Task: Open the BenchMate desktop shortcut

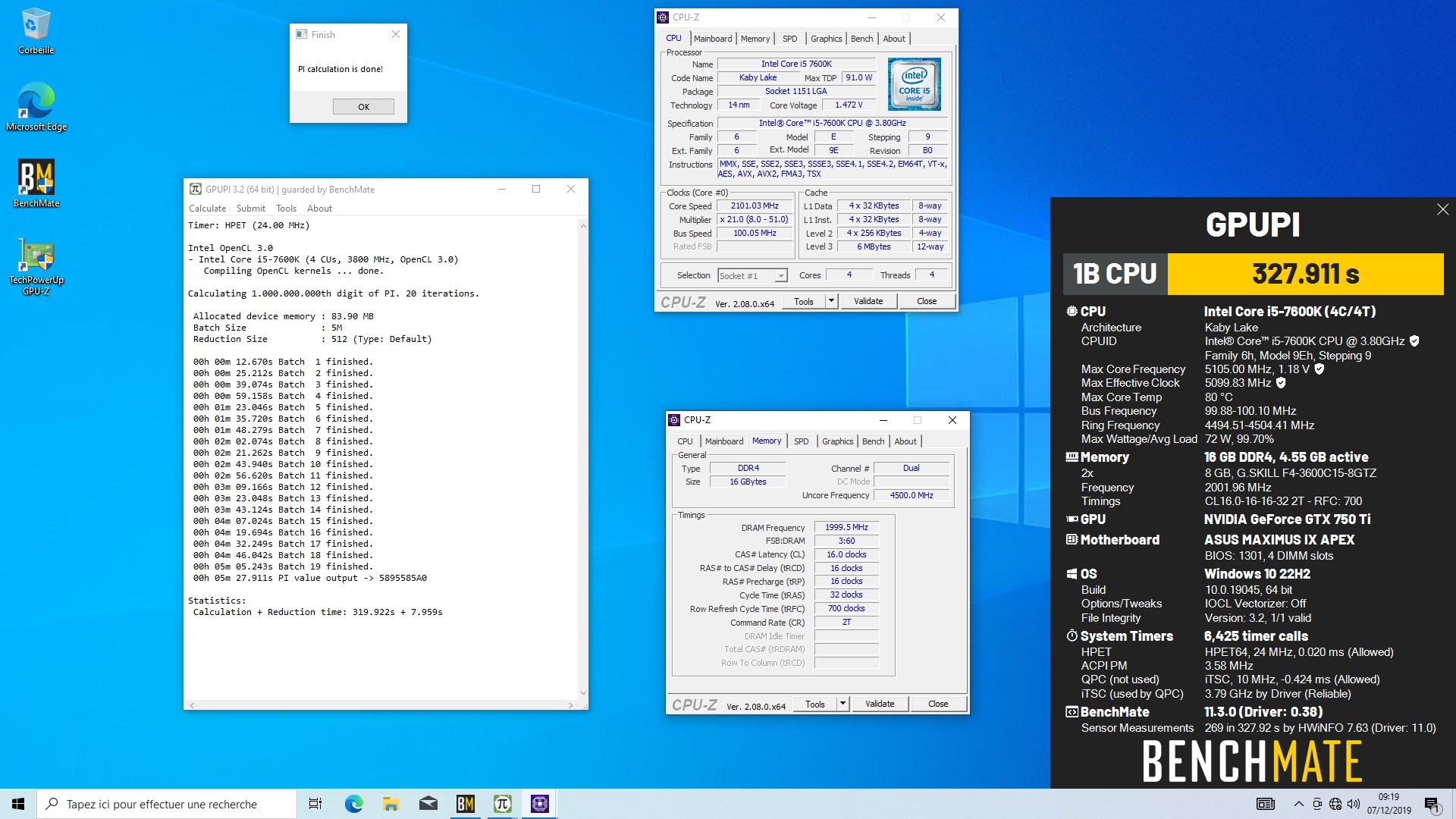Action: [36, 184]
